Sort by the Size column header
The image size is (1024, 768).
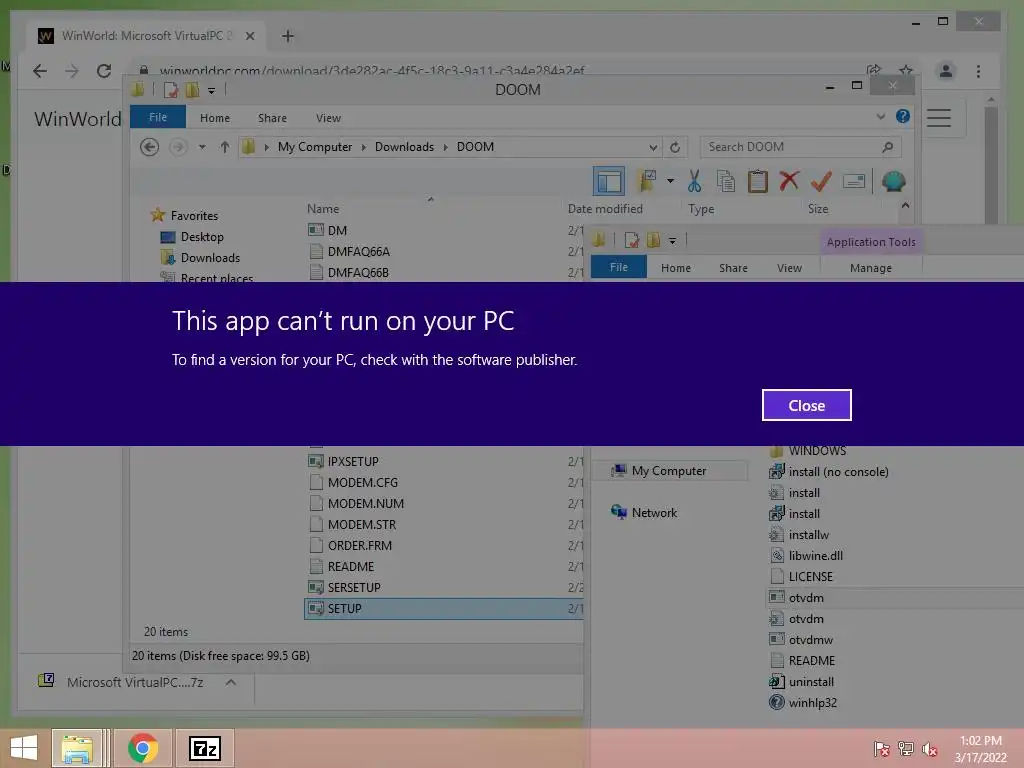(818, 209)
